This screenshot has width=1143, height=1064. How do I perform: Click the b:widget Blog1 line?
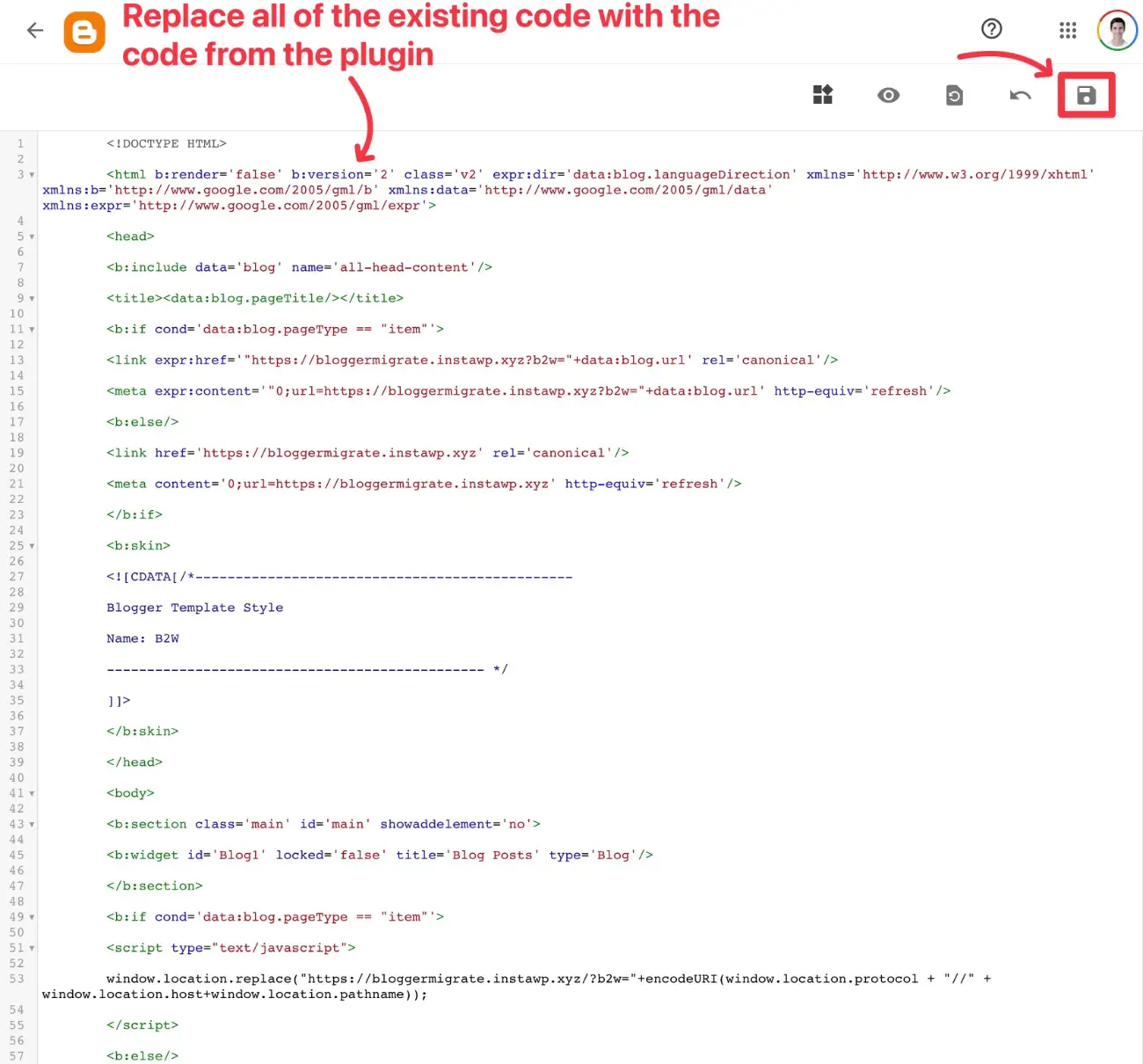pos(380,855)
